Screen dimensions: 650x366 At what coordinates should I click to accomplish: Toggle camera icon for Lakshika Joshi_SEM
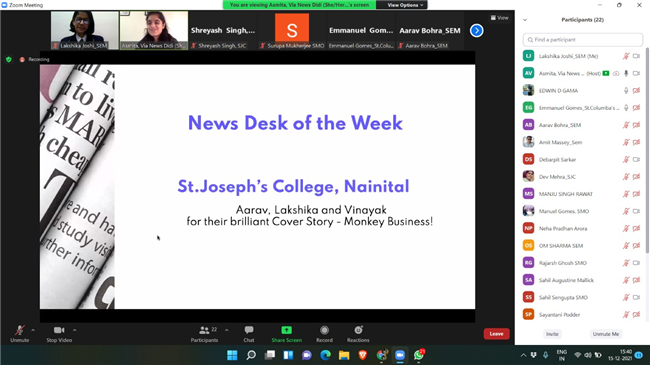click(636, 56)
